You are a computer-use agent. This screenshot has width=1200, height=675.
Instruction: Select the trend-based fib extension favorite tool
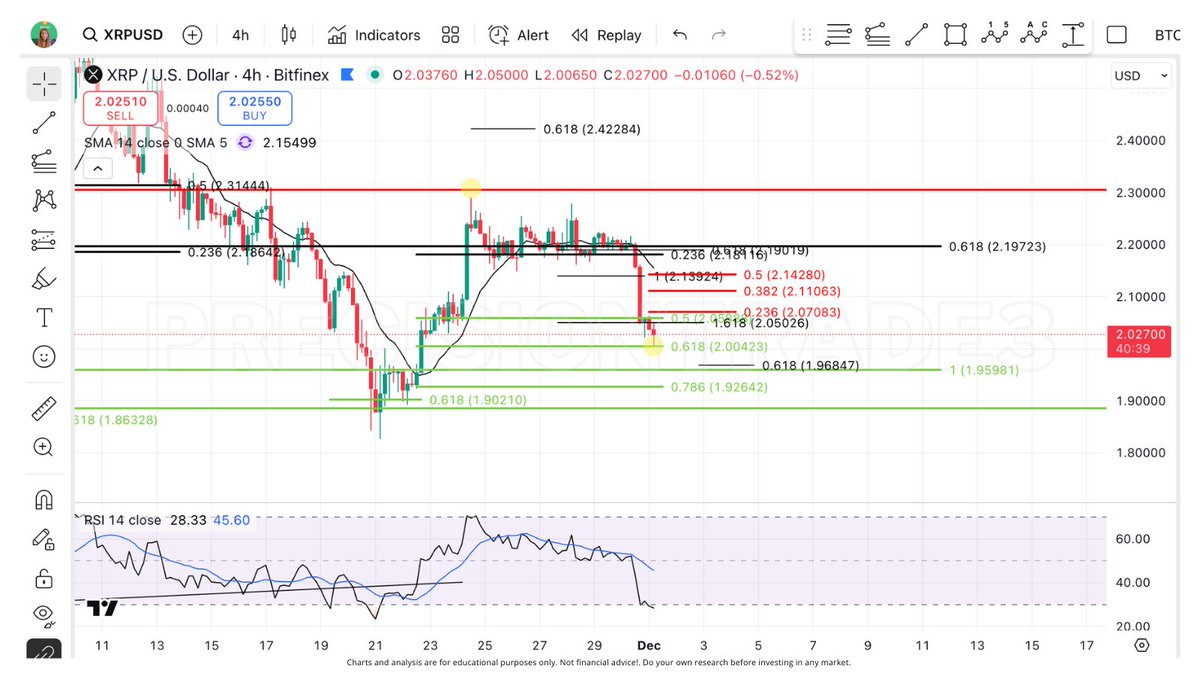(x=877, y=35)
